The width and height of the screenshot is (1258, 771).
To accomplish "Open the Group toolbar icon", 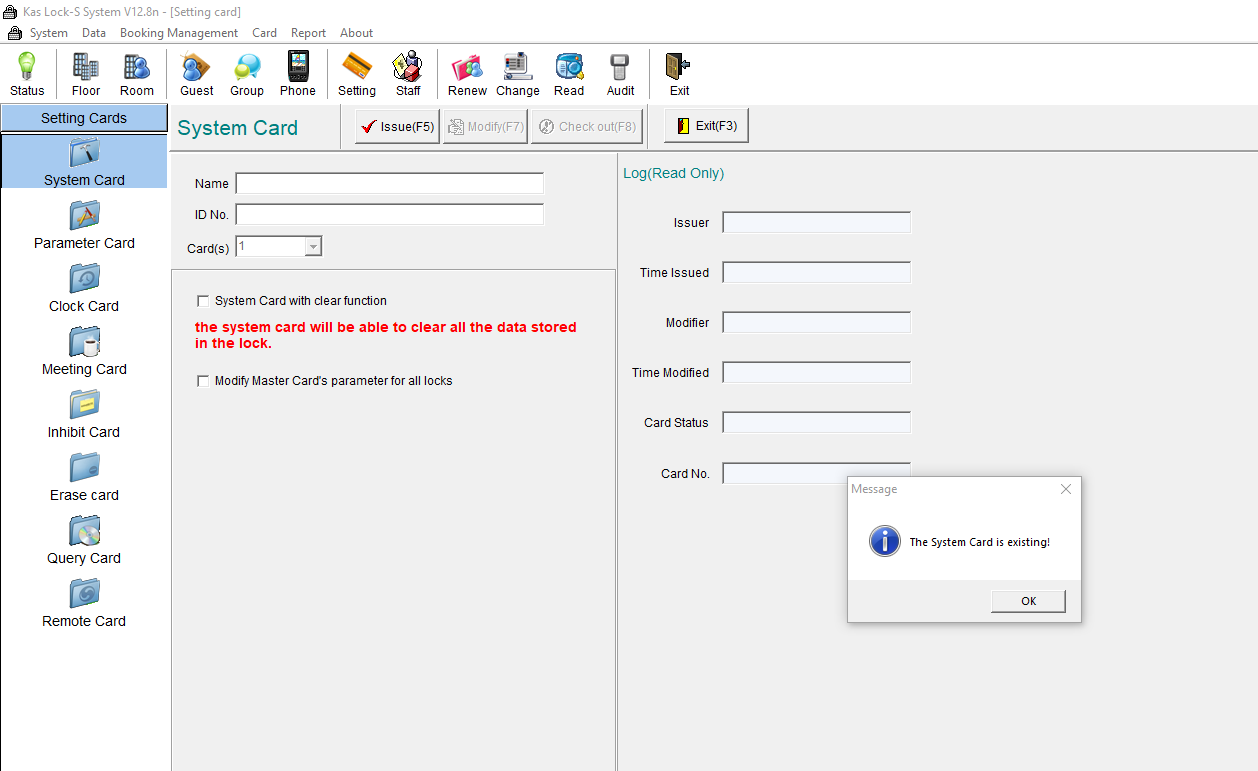I will pos(247,75).
